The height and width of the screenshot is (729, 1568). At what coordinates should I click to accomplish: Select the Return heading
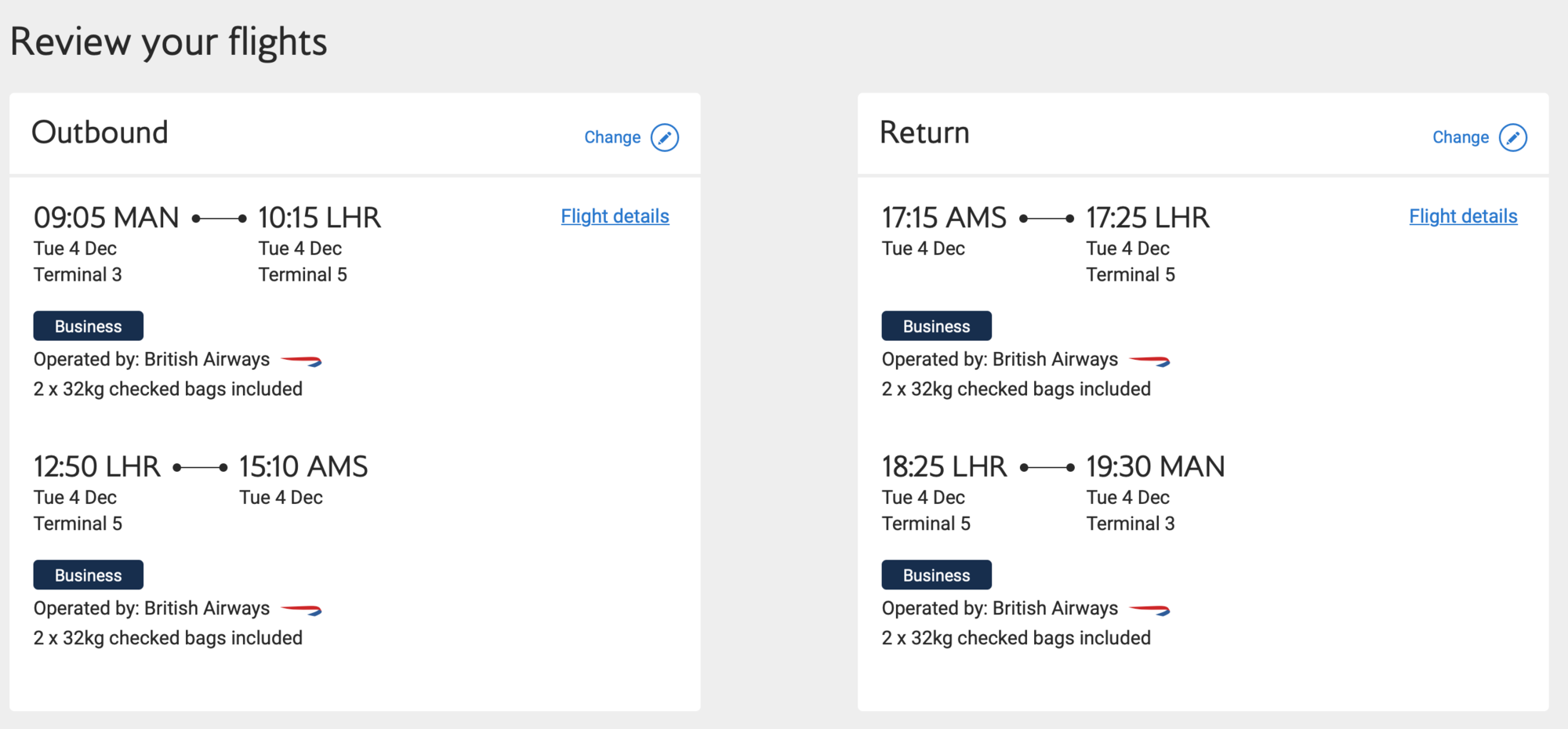[x=924, y=132]
